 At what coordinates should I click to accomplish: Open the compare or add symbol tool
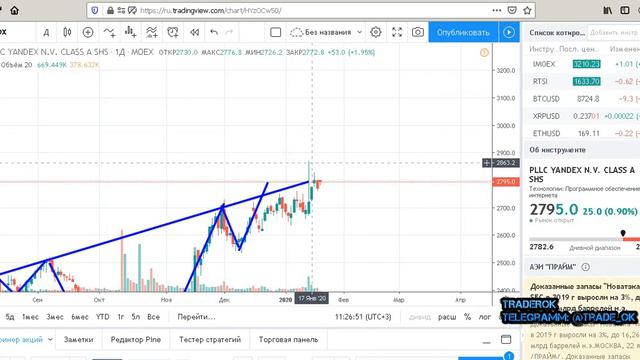88,32
